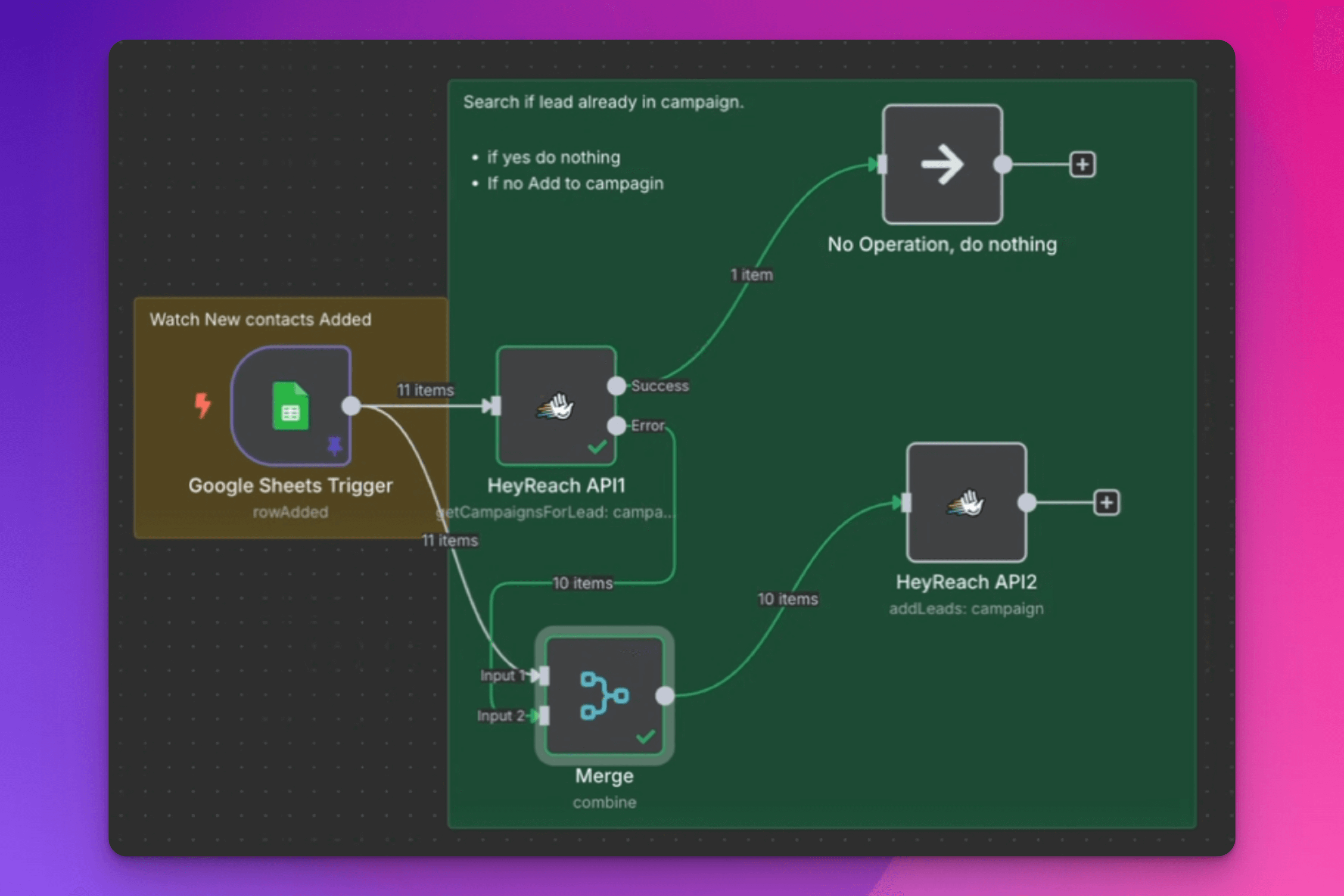The width and height of the screenshot is (1344, 896).
Task: Click the HeyReach API2 output connector
Action: [1027, 503]
